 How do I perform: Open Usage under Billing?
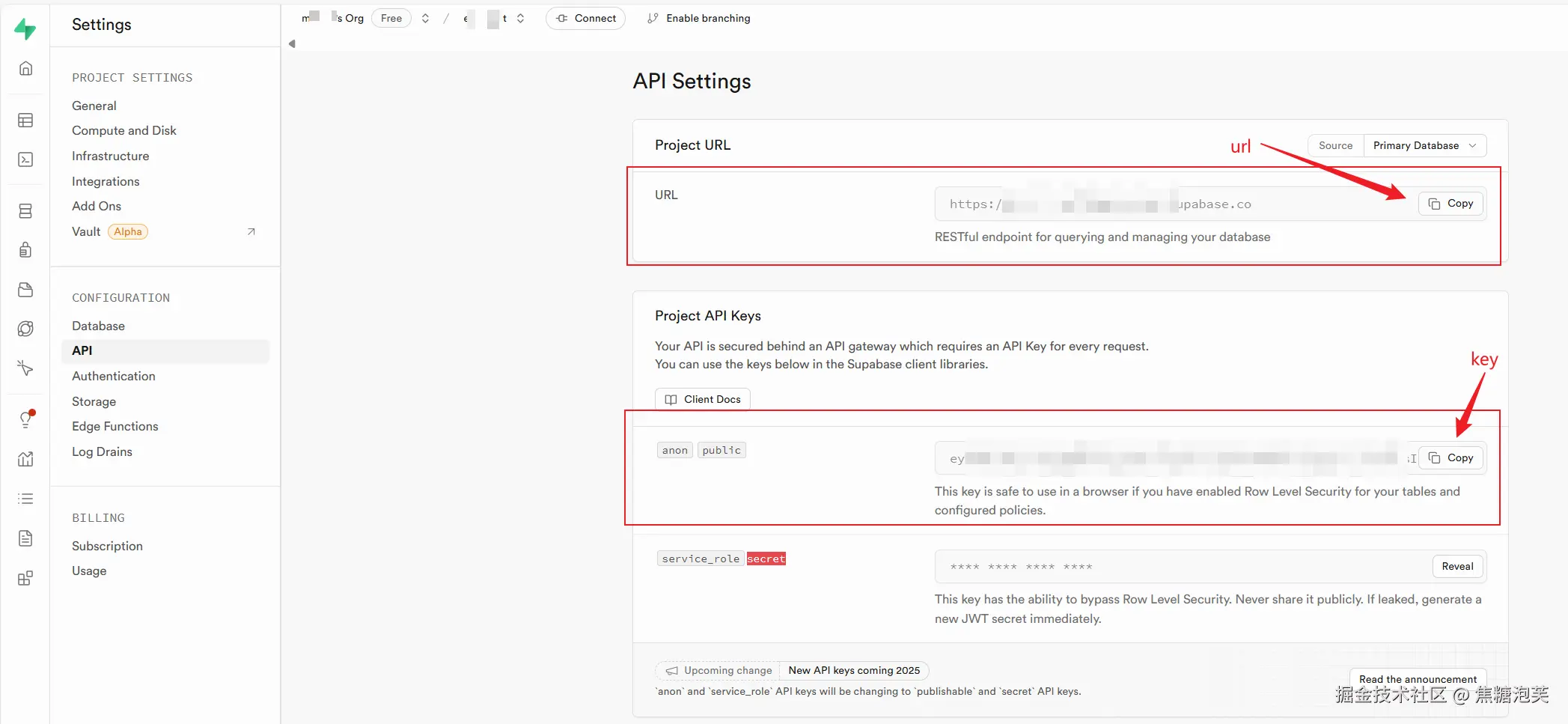[x=89, y=571]
